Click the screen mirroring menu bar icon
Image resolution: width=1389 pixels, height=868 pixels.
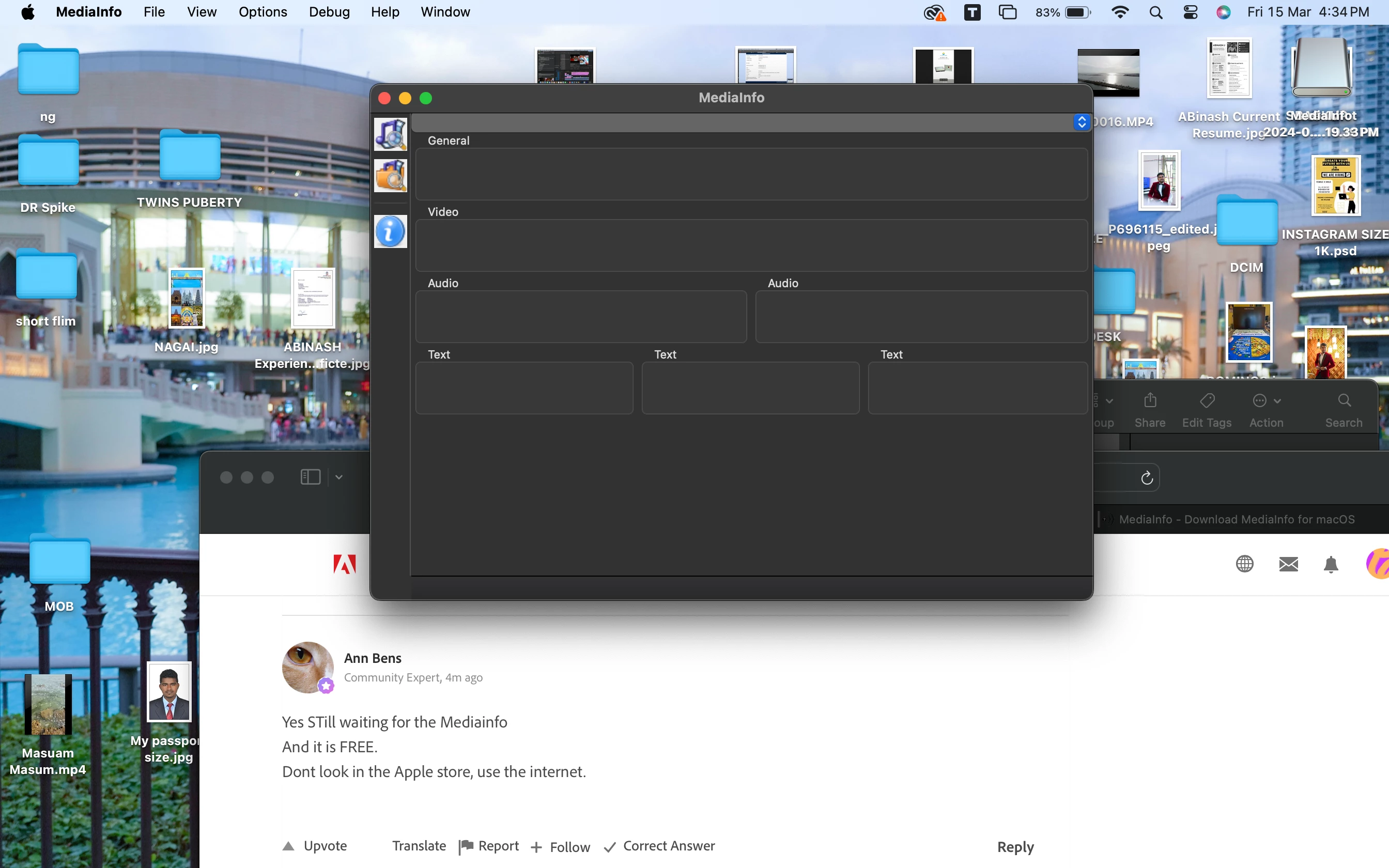tap(1007, 12)
